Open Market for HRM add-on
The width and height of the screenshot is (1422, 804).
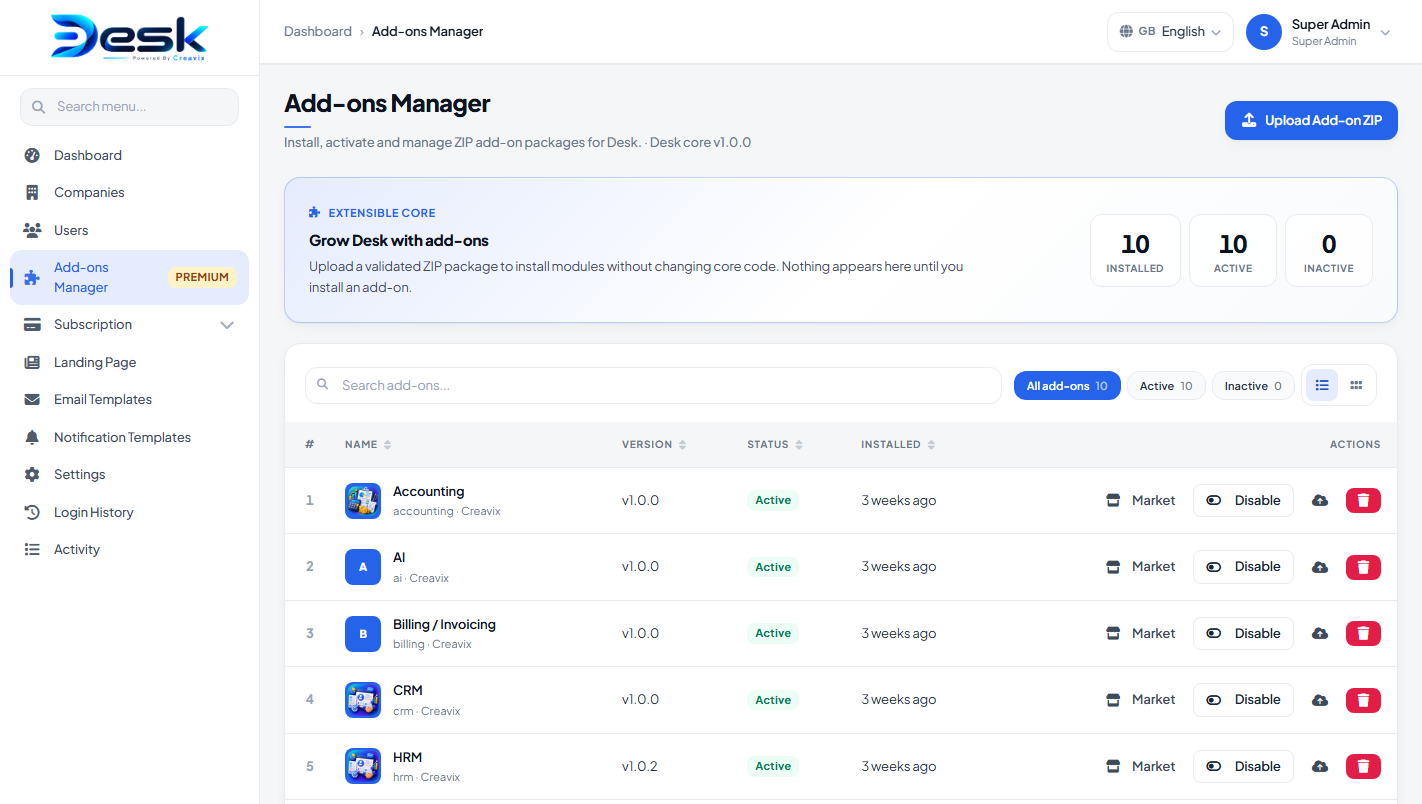pyautogui.click(x=1140, y=766)
